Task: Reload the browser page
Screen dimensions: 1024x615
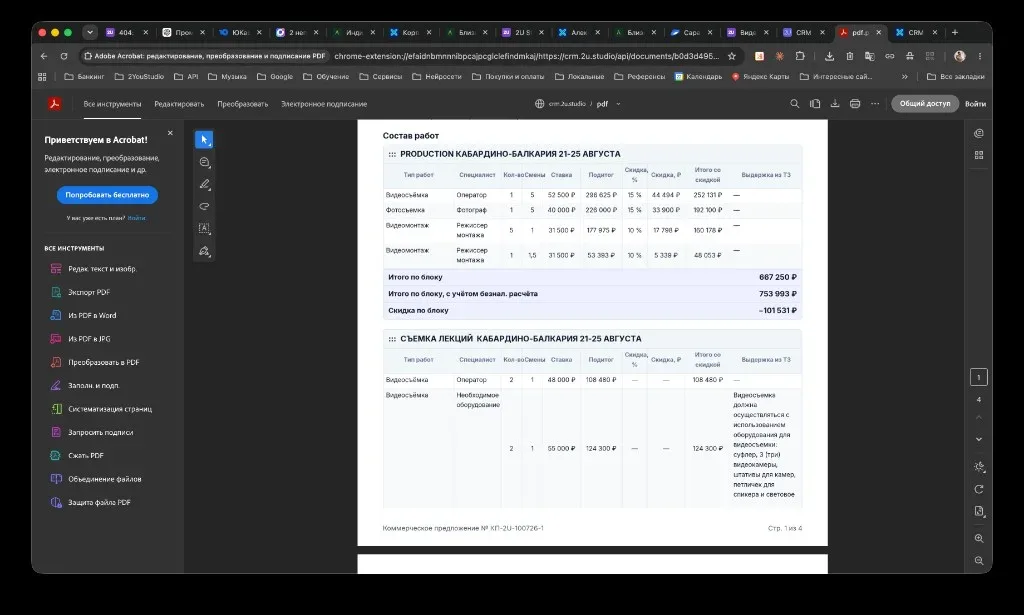Action: pyautogui.click(x=63, y=56)
